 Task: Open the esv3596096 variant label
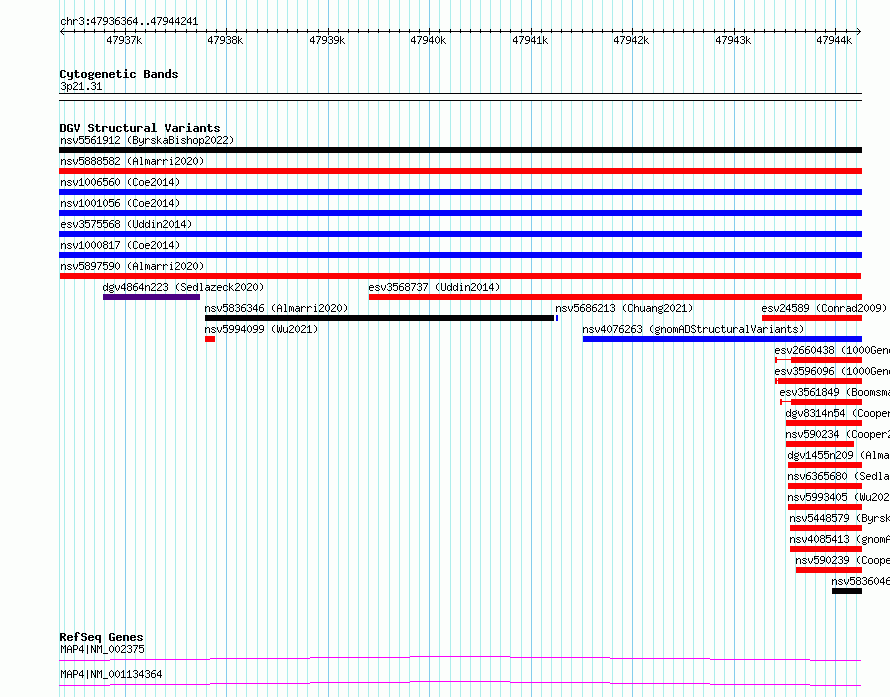(x=832, y=371)
